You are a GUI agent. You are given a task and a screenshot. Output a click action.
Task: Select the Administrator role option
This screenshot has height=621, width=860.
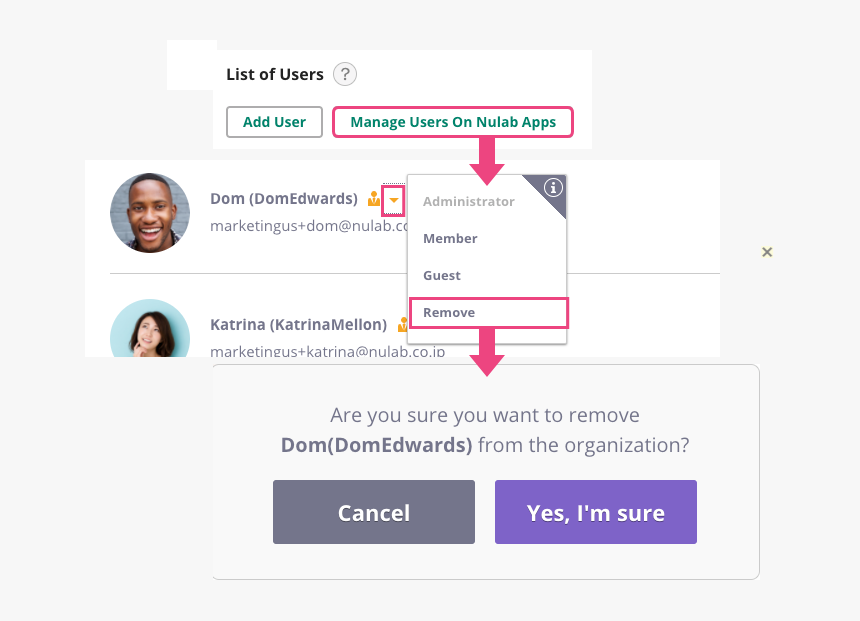point(468,201)
